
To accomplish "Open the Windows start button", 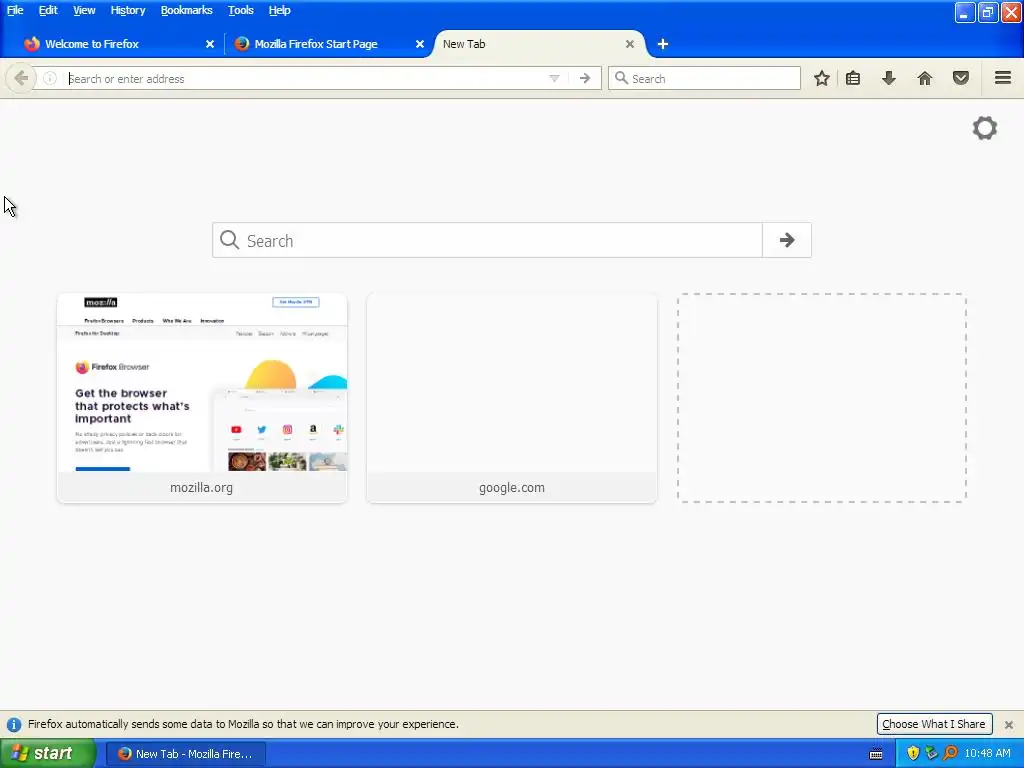I will tap(47, 754).
